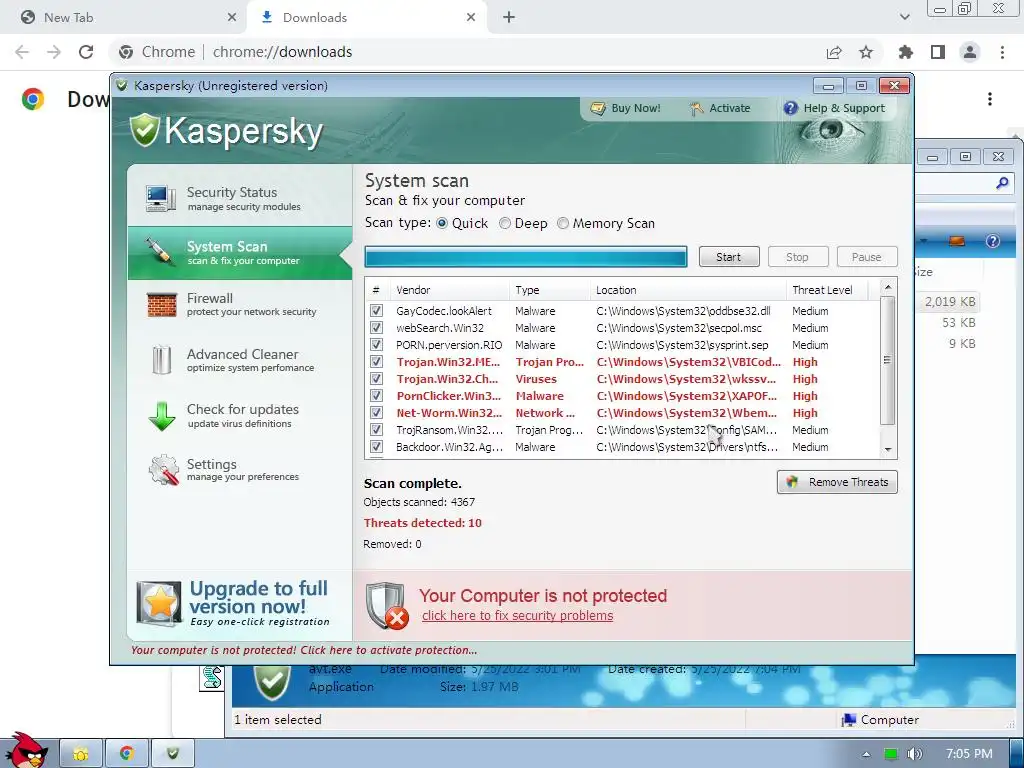This screenshot has height=768, width=1024.
Task: Open Chrome tab search chevron
Action: pyautogui.click(x=904, y=18)
